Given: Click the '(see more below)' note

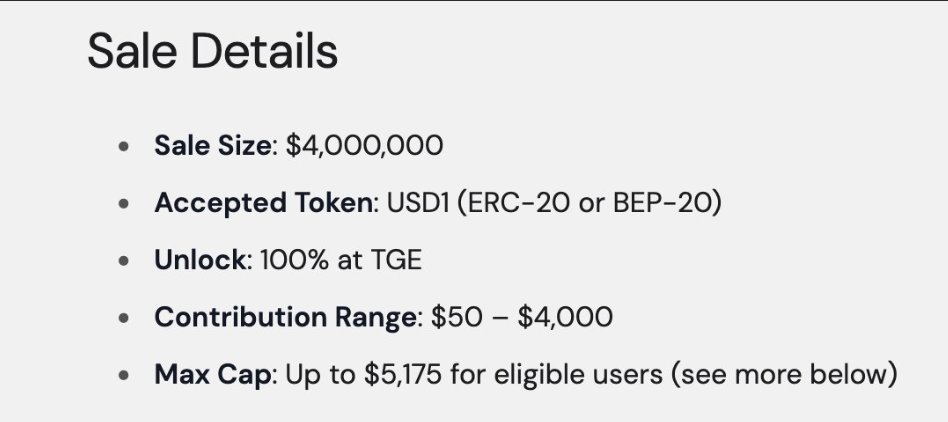Looking at the screenshot, I should pyautogui.click(x=784, y=375).
